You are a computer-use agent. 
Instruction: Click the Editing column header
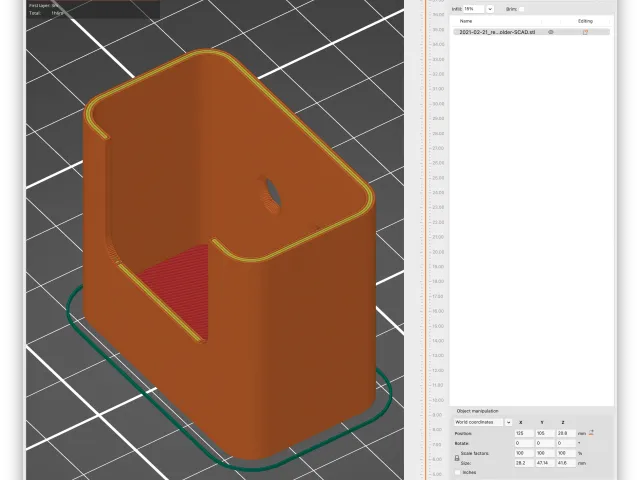click(x=585, y=21)
